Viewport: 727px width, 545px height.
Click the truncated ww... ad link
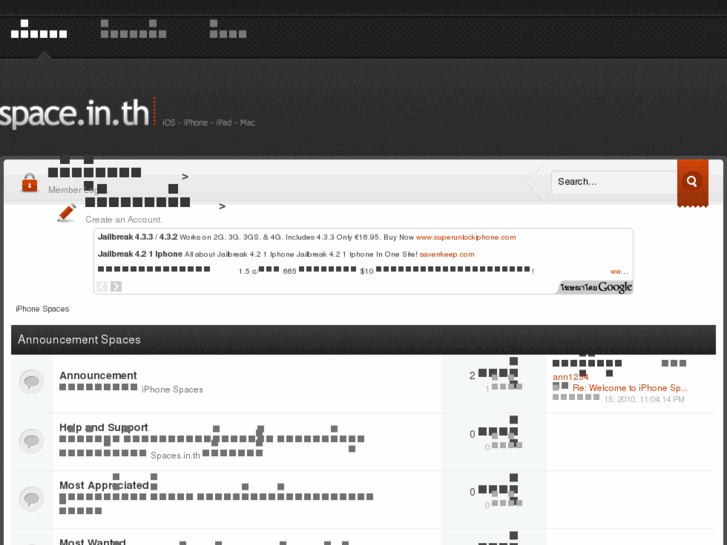(x=619, y=271)
